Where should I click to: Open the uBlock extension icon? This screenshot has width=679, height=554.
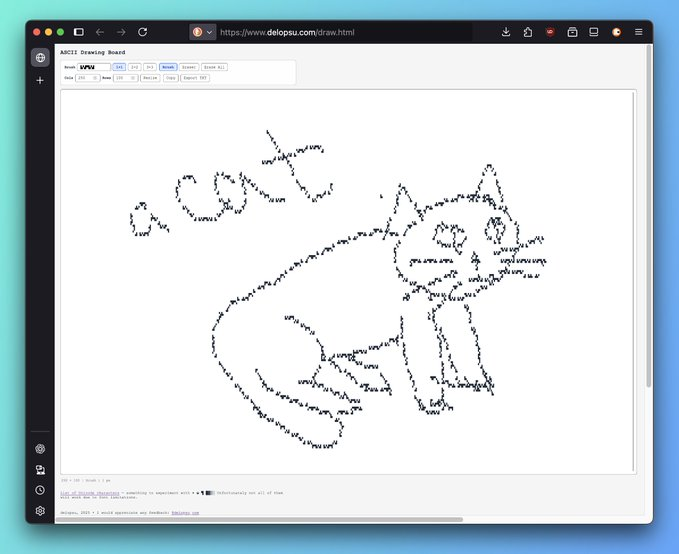(550, 32)
